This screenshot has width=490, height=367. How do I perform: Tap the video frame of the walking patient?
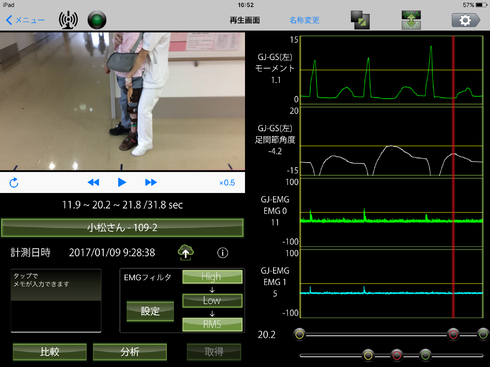122,101
